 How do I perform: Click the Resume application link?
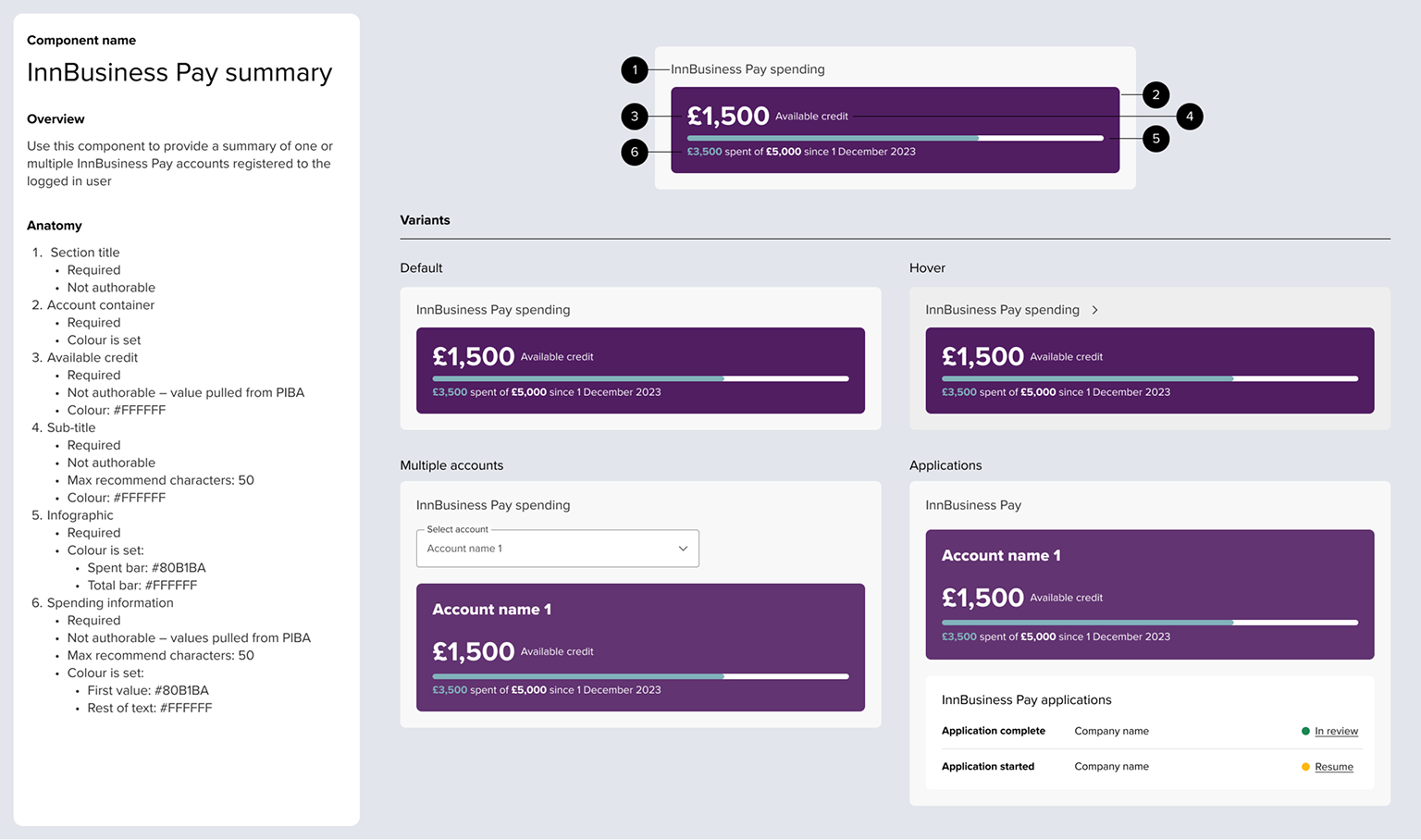(1333, 767)
